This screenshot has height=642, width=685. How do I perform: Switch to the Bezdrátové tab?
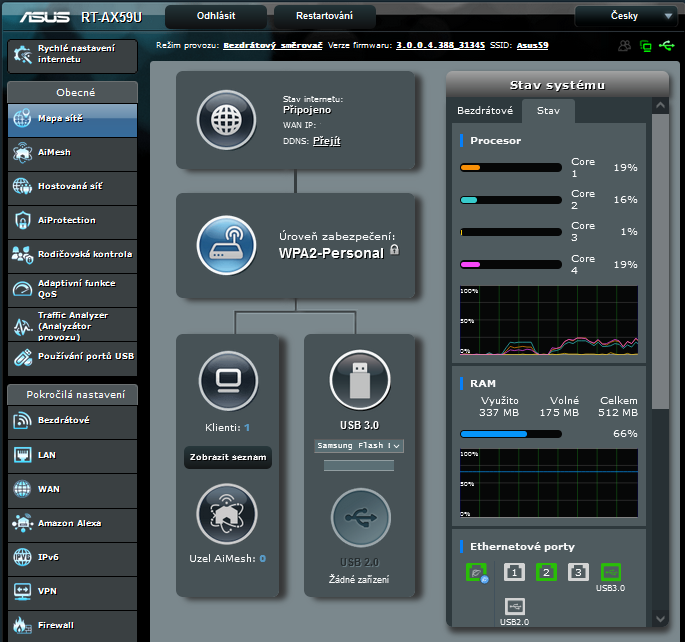pyautogui.click(x=485, y=111)
